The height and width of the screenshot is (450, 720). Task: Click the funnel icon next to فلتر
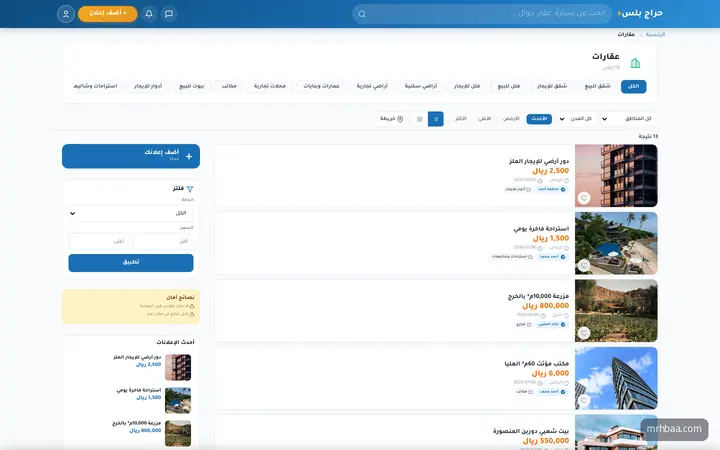click(190, 189)
